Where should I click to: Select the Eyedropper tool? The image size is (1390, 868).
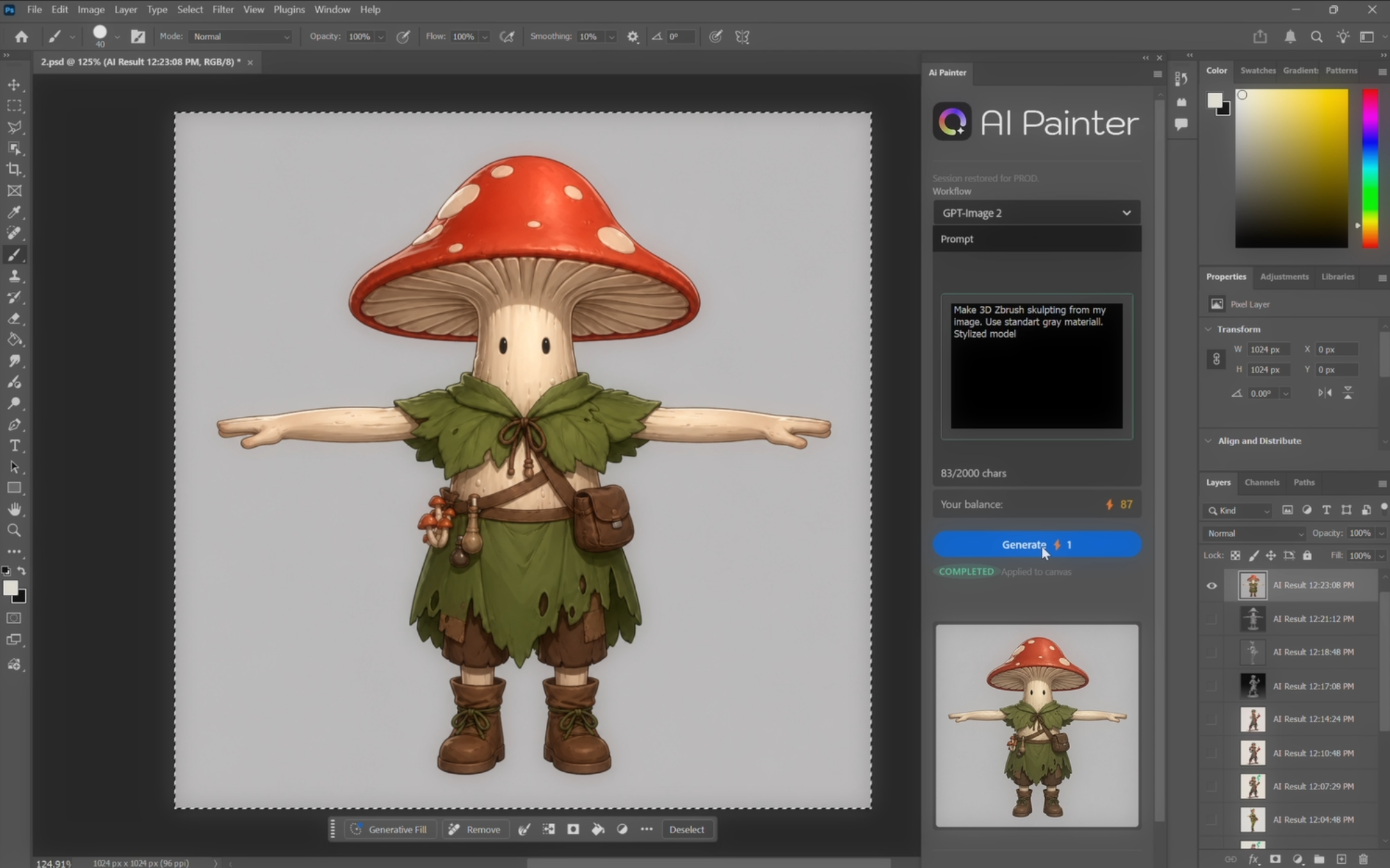coord(14,212)
